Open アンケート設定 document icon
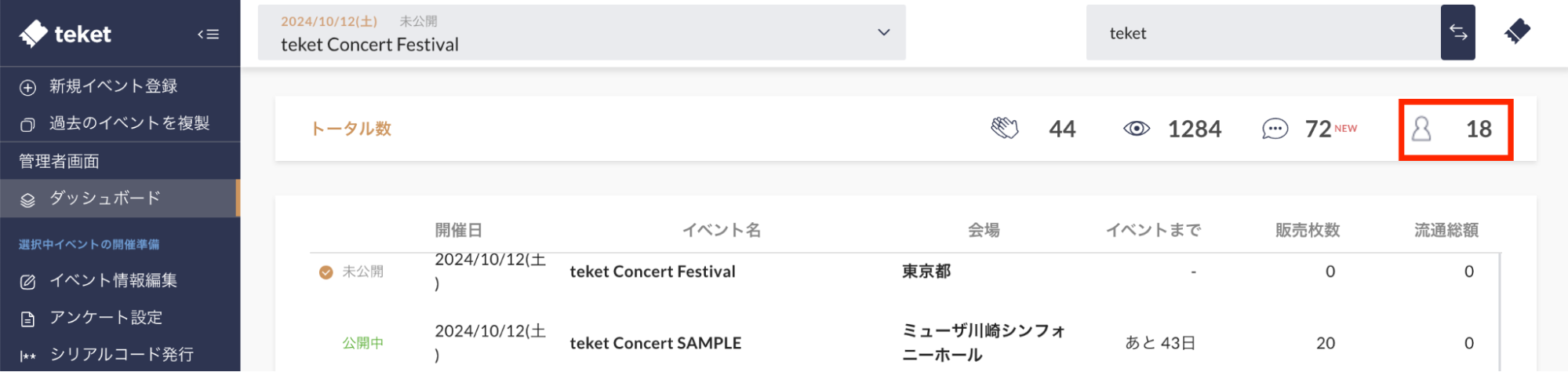 (28, 319)
